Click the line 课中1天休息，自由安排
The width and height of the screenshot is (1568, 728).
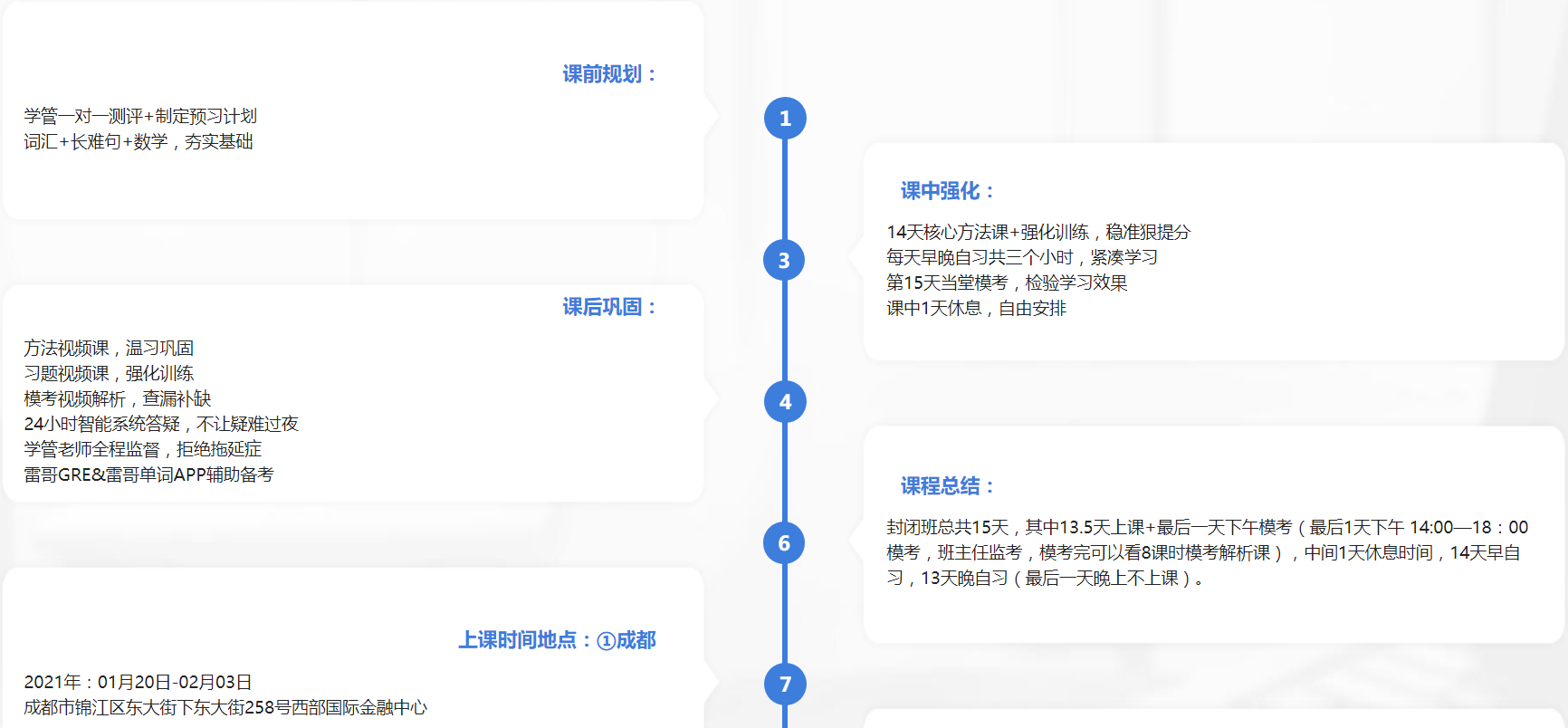click(976, 308)
